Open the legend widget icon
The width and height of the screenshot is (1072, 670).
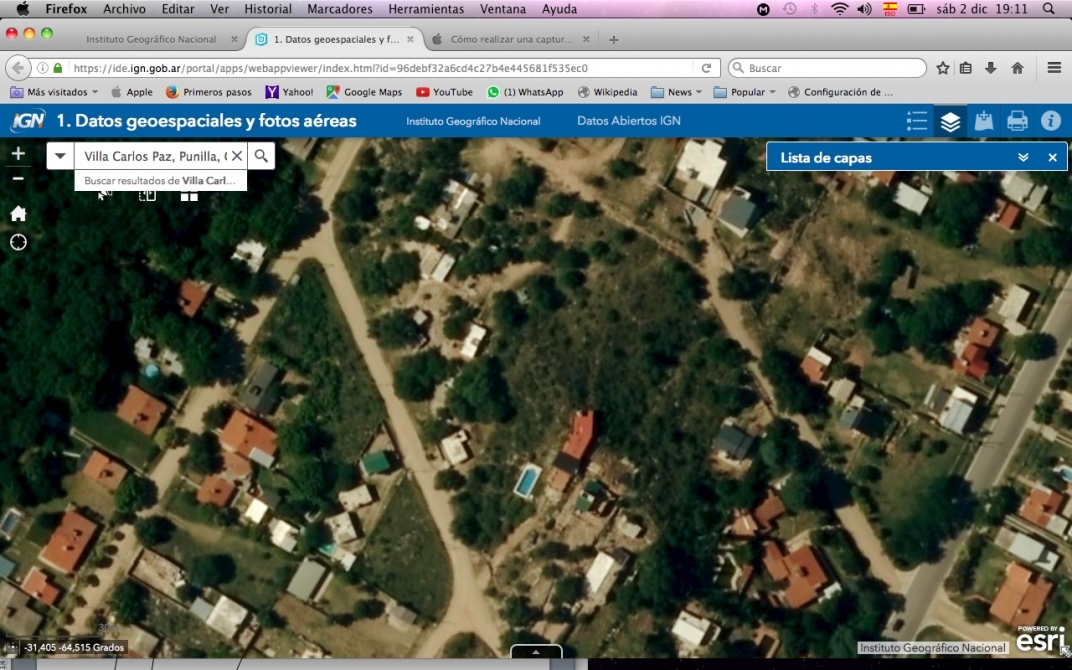(x=916, y=121)
